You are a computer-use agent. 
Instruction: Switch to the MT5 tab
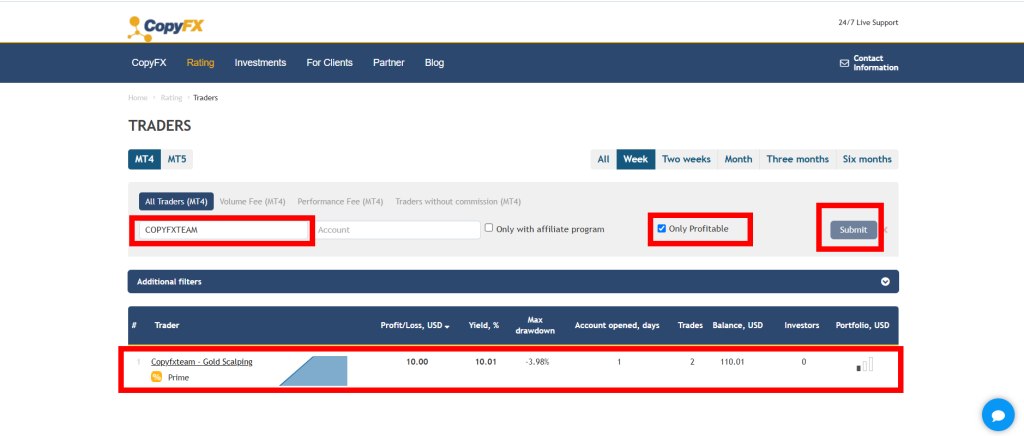pos(177,159)
